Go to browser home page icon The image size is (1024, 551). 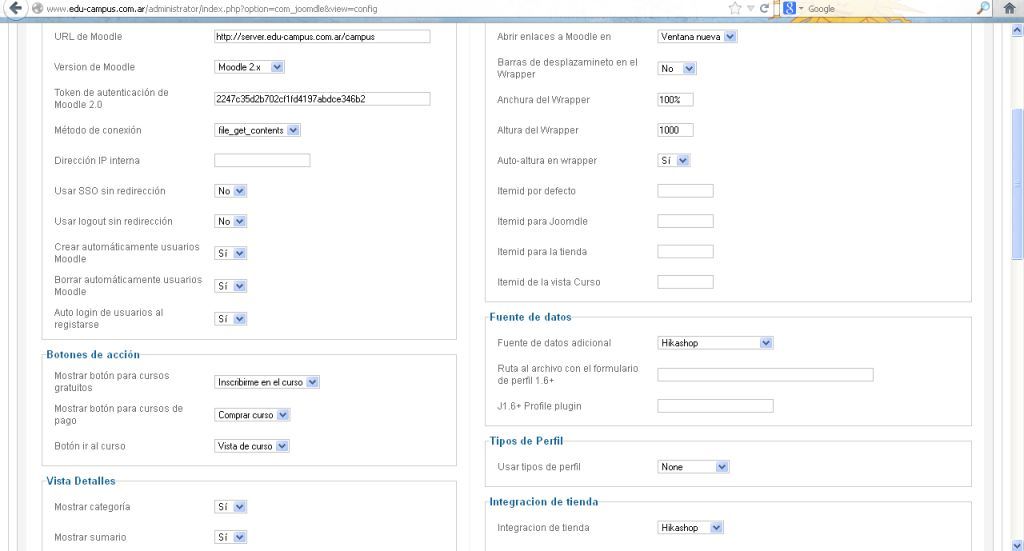[x=1011, y=9]
